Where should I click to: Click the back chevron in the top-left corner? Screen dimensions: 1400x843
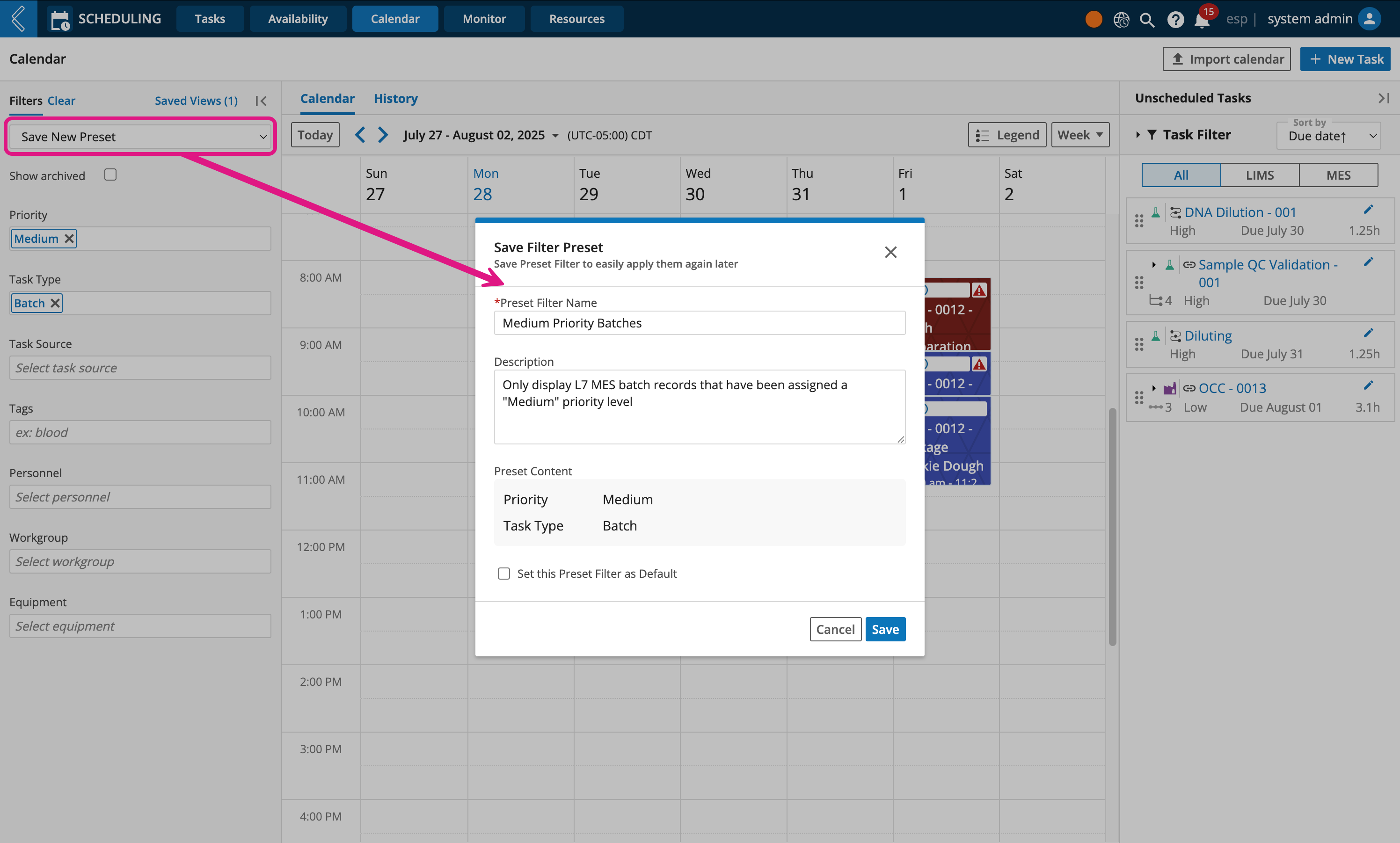point(18,19)
